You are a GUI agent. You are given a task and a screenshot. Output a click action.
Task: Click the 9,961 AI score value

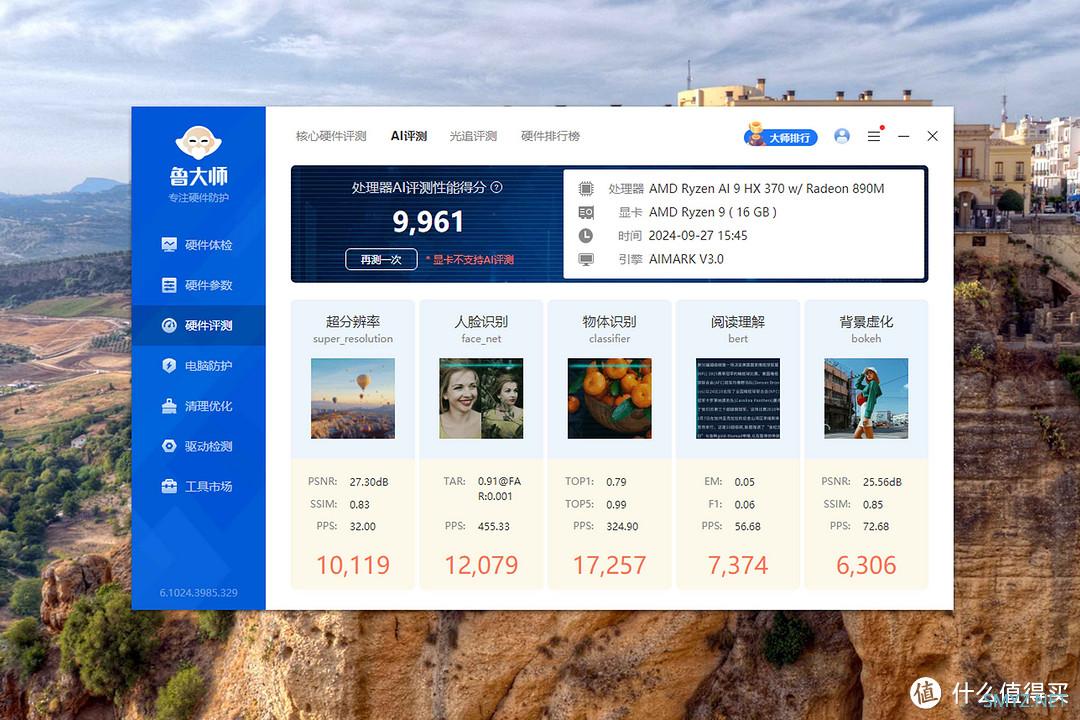pos(428,221)
